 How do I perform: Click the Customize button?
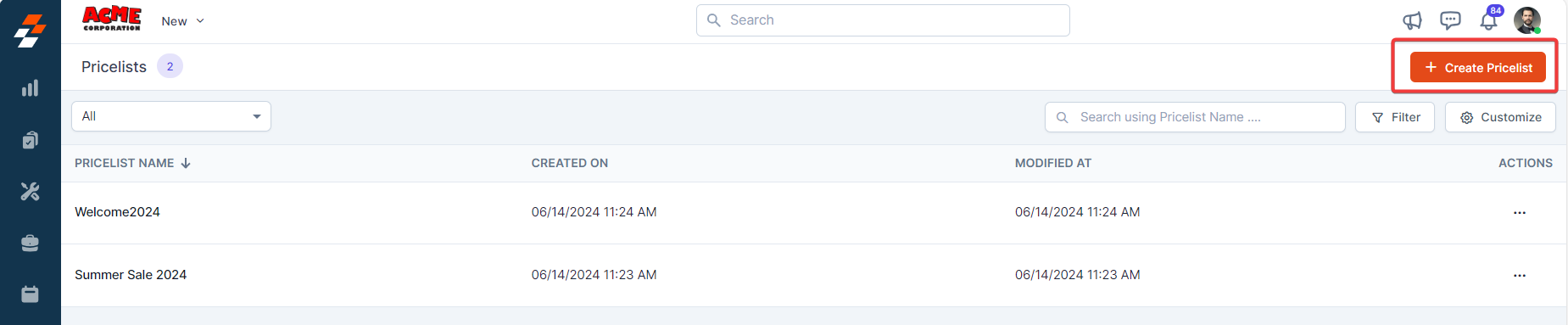coord(1500,117)
